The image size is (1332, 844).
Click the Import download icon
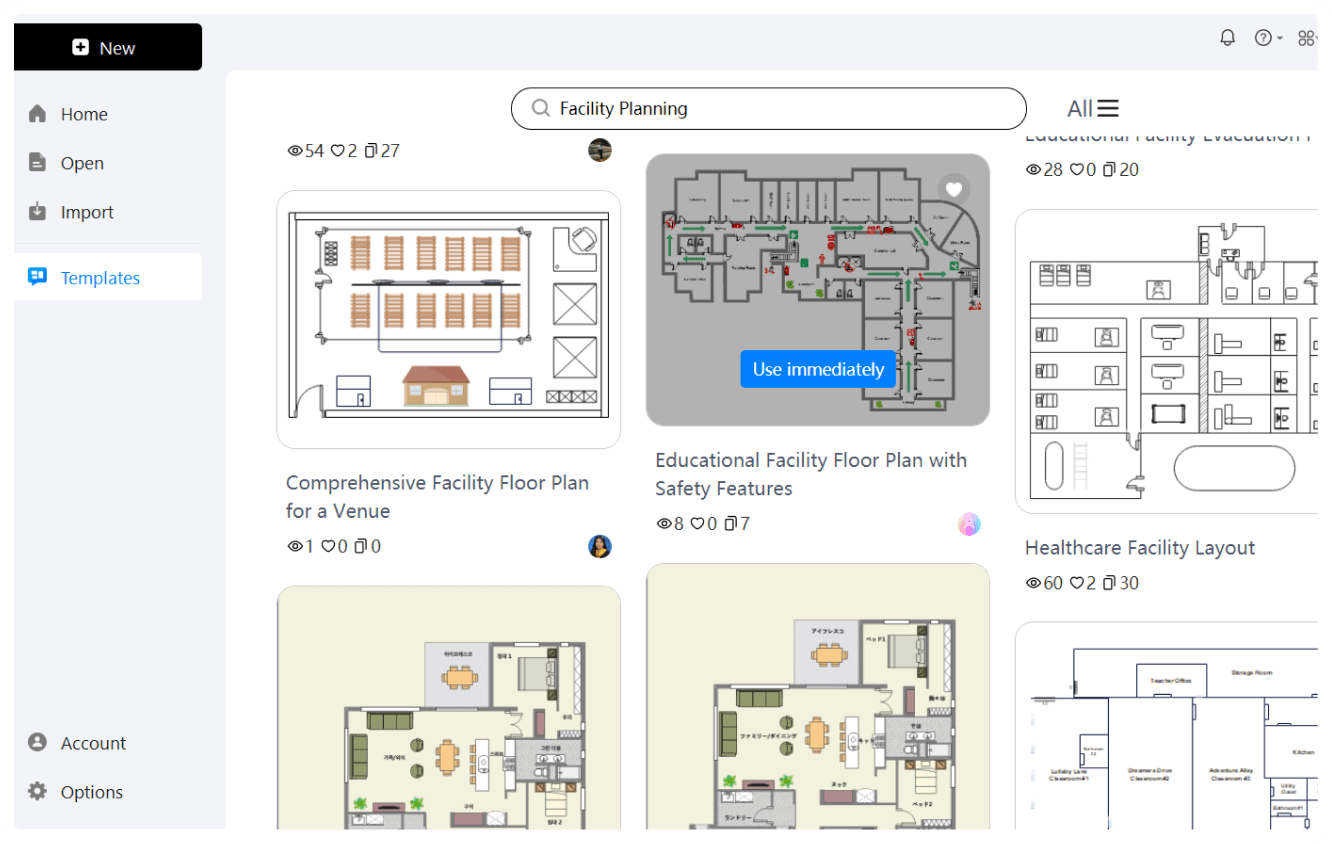point(38,211)
